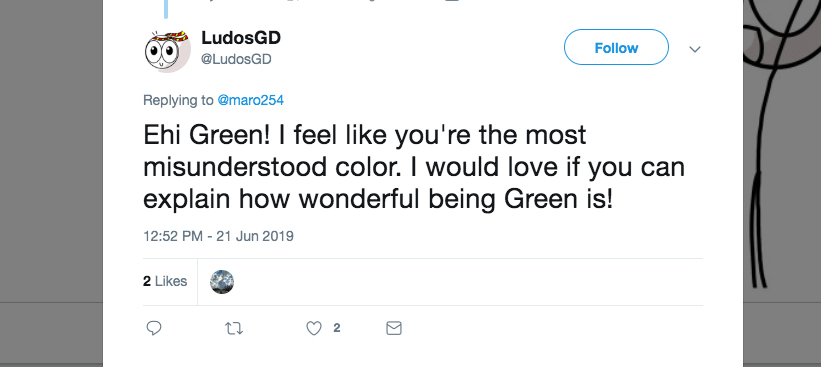Click the line 'explain how wonderful being Green is!'
Viewport: 821px width, 367px height.
coord(378,201)
